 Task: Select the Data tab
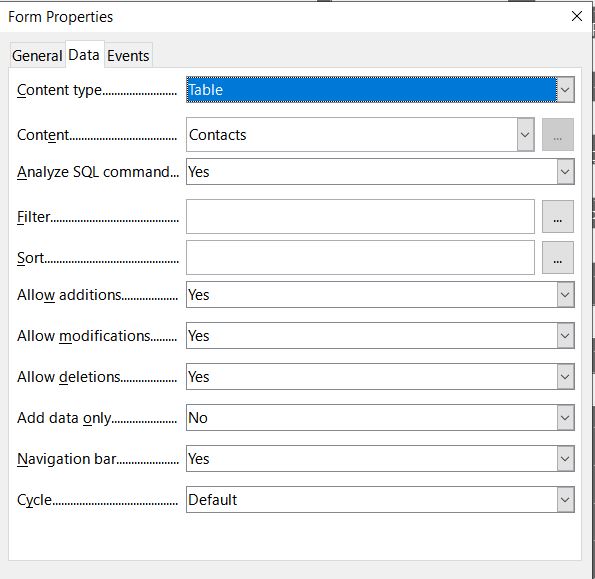84,55
